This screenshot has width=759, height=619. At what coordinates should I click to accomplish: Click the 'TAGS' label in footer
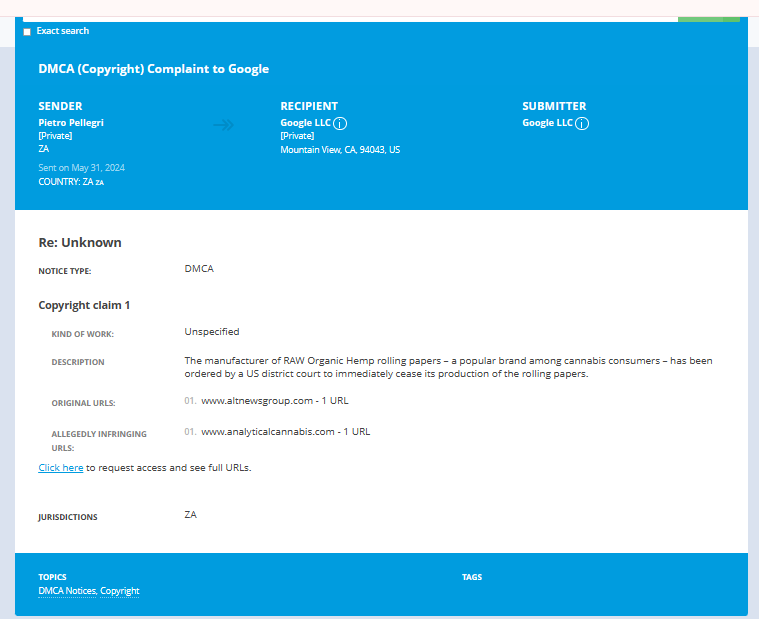(x=472, y=577)
